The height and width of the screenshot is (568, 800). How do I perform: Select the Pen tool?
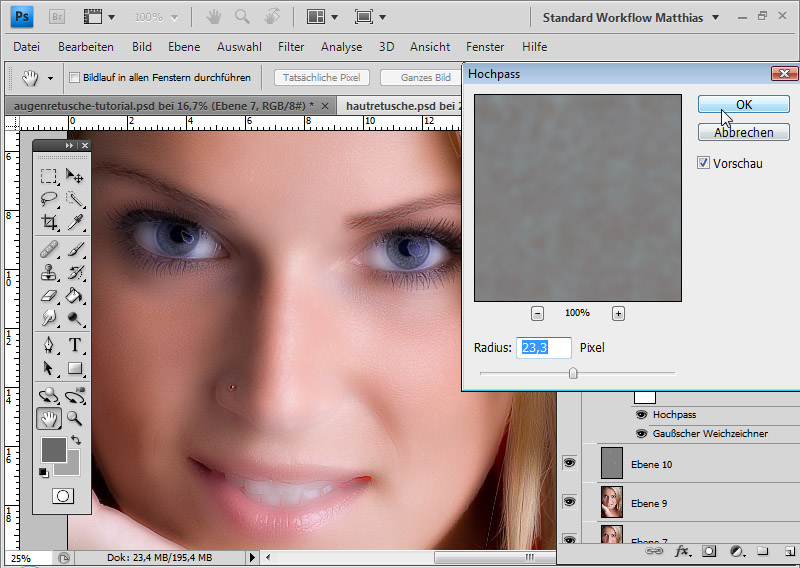[48, 345]
